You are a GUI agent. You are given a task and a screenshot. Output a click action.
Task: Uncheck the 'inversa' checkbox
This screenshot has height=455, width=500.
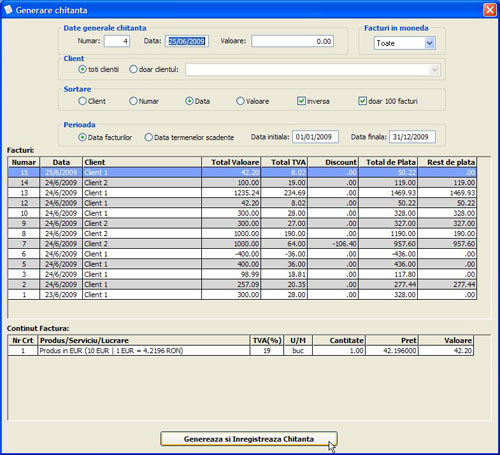coord(301,101)
